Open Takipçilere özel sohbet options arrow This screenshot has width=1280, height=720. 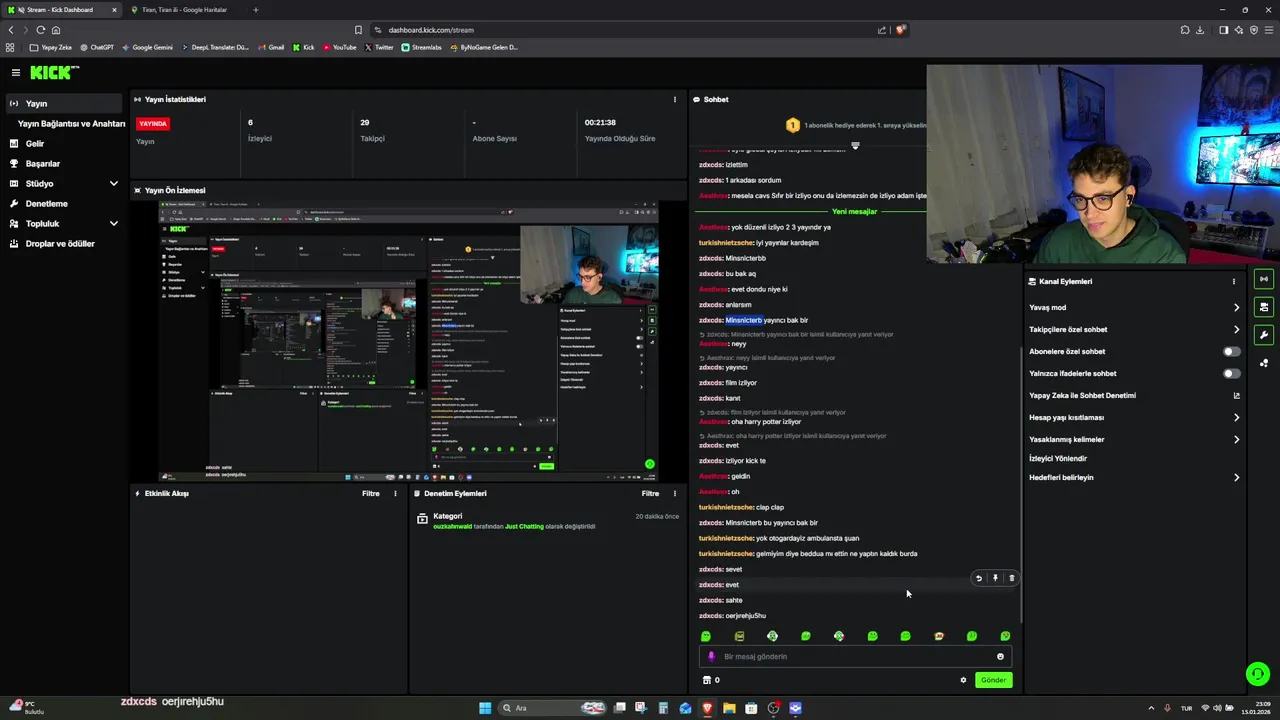(x=1236, y=330)
